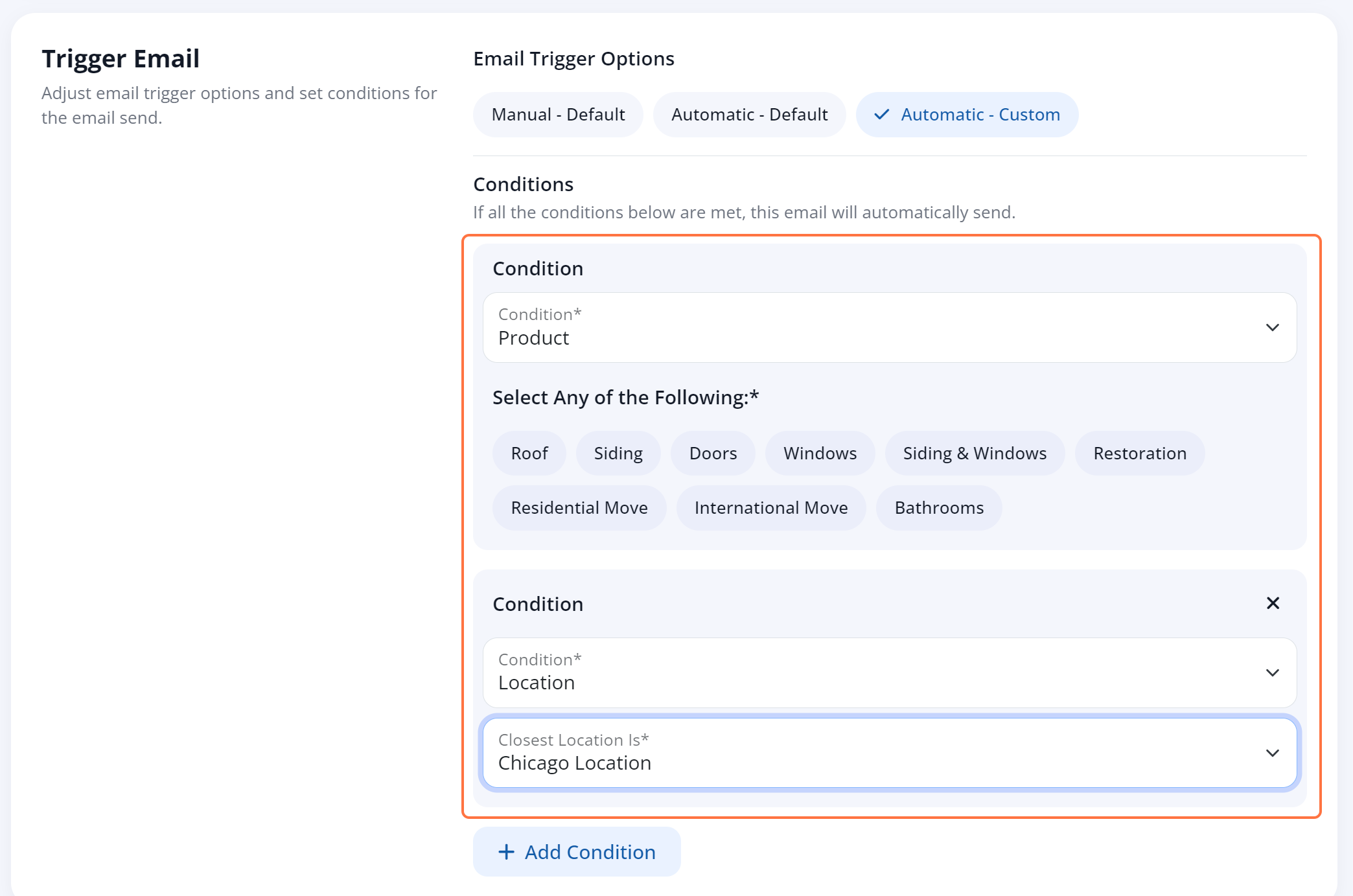Select the Bathrooms product option
Screen dimensions: 1353x896
coord(939,508)
